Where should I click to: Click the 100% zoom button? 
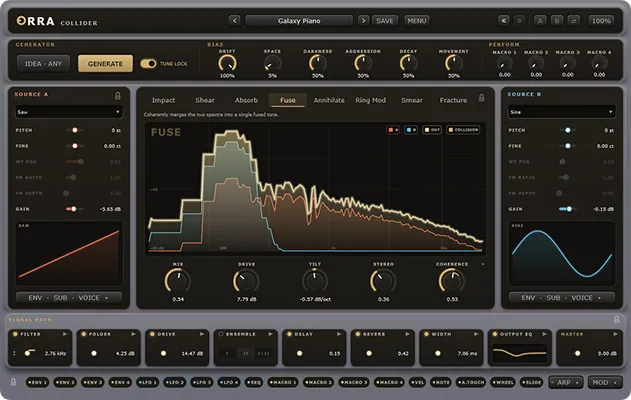pos(601,21)
